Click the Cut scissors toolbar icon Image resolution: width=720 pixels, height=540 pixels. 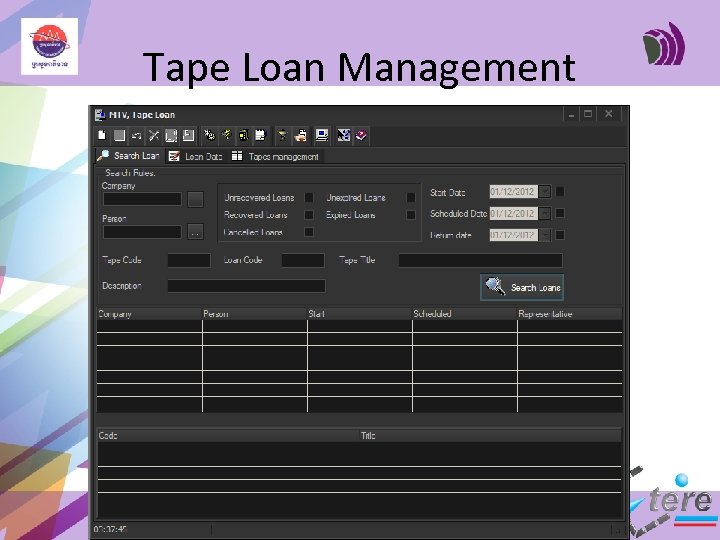coord(154,135)
